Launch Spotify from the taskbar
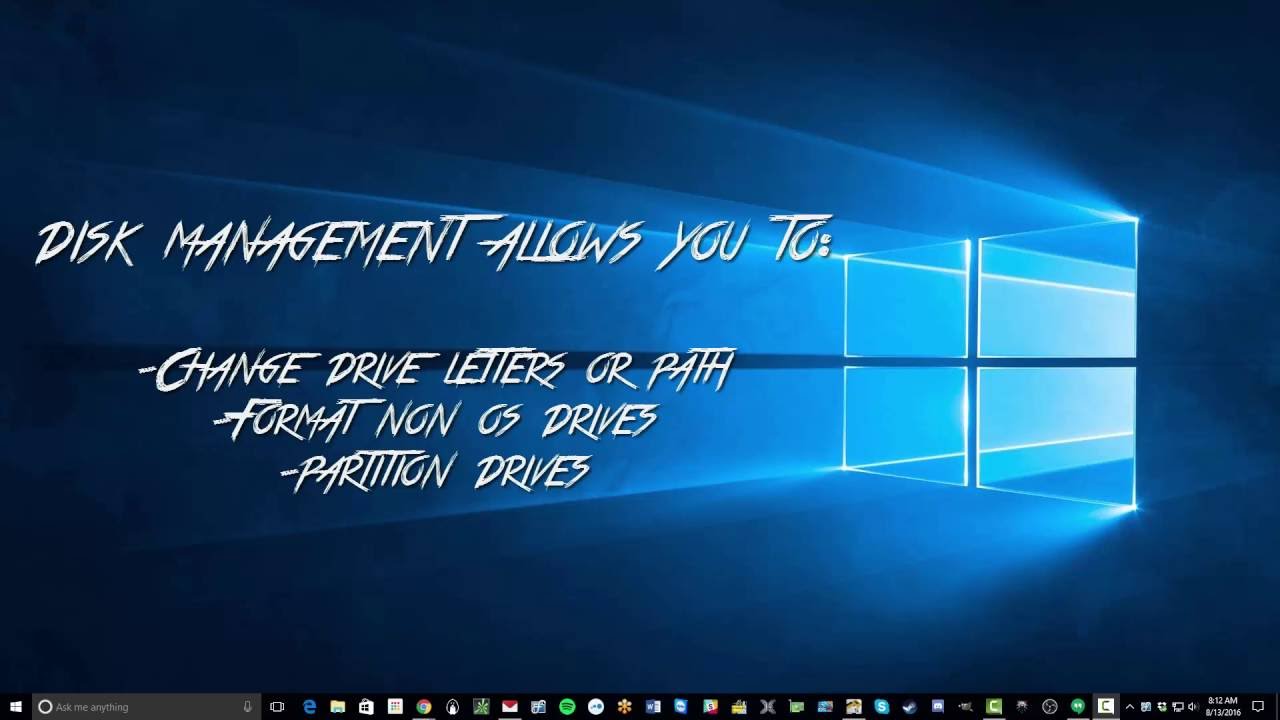The width and height of the screenshot is (1280, 720). click(567, 706)
